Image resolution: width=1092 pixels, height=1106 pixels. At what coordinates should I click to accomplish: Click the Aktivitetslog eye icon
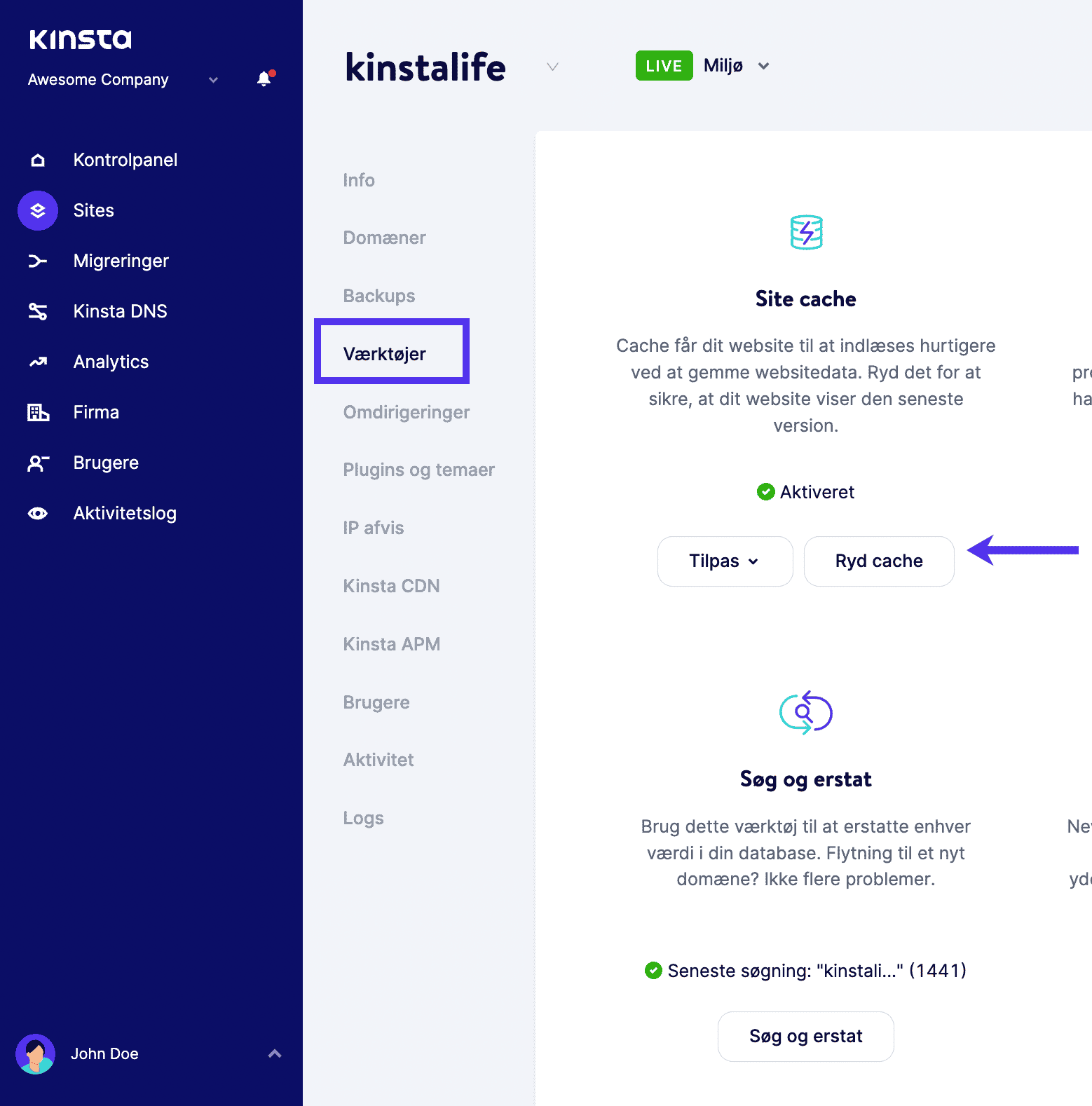[x=38, y=513]
